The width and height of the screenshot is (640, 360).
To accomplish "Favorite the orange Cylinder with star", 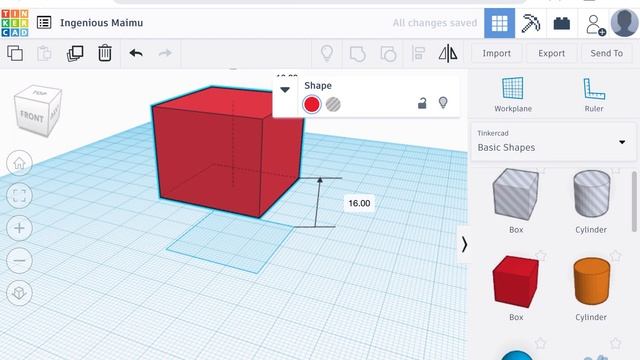I will tap(616, 256).
